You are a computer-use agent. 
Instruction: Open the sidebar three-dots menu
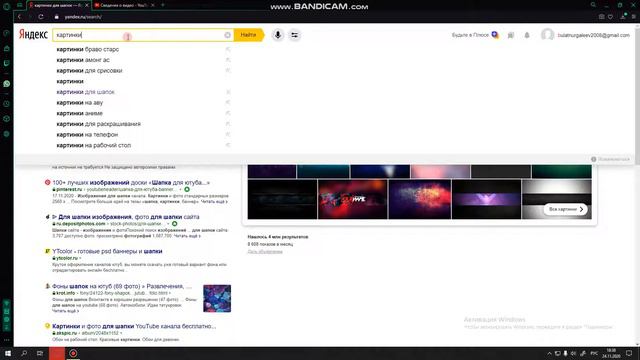7,340
